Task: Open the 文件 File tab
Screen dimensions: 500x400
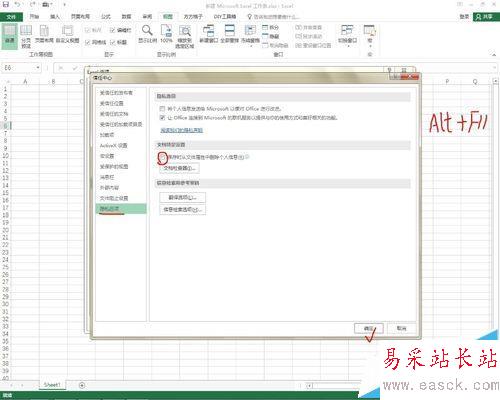Action: [x=11, y=17]
